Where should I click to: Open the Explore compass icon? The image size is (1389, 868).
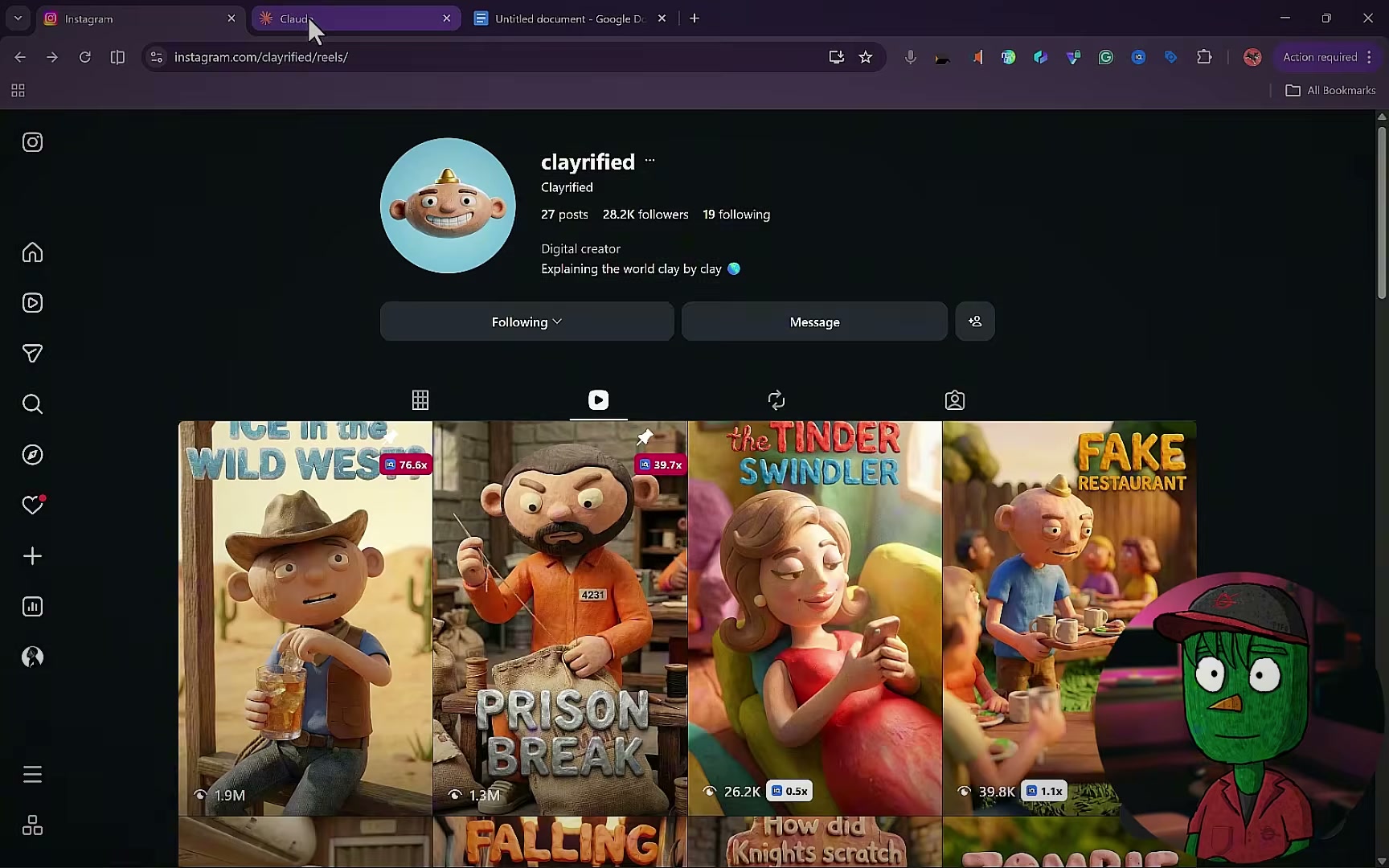32,455
